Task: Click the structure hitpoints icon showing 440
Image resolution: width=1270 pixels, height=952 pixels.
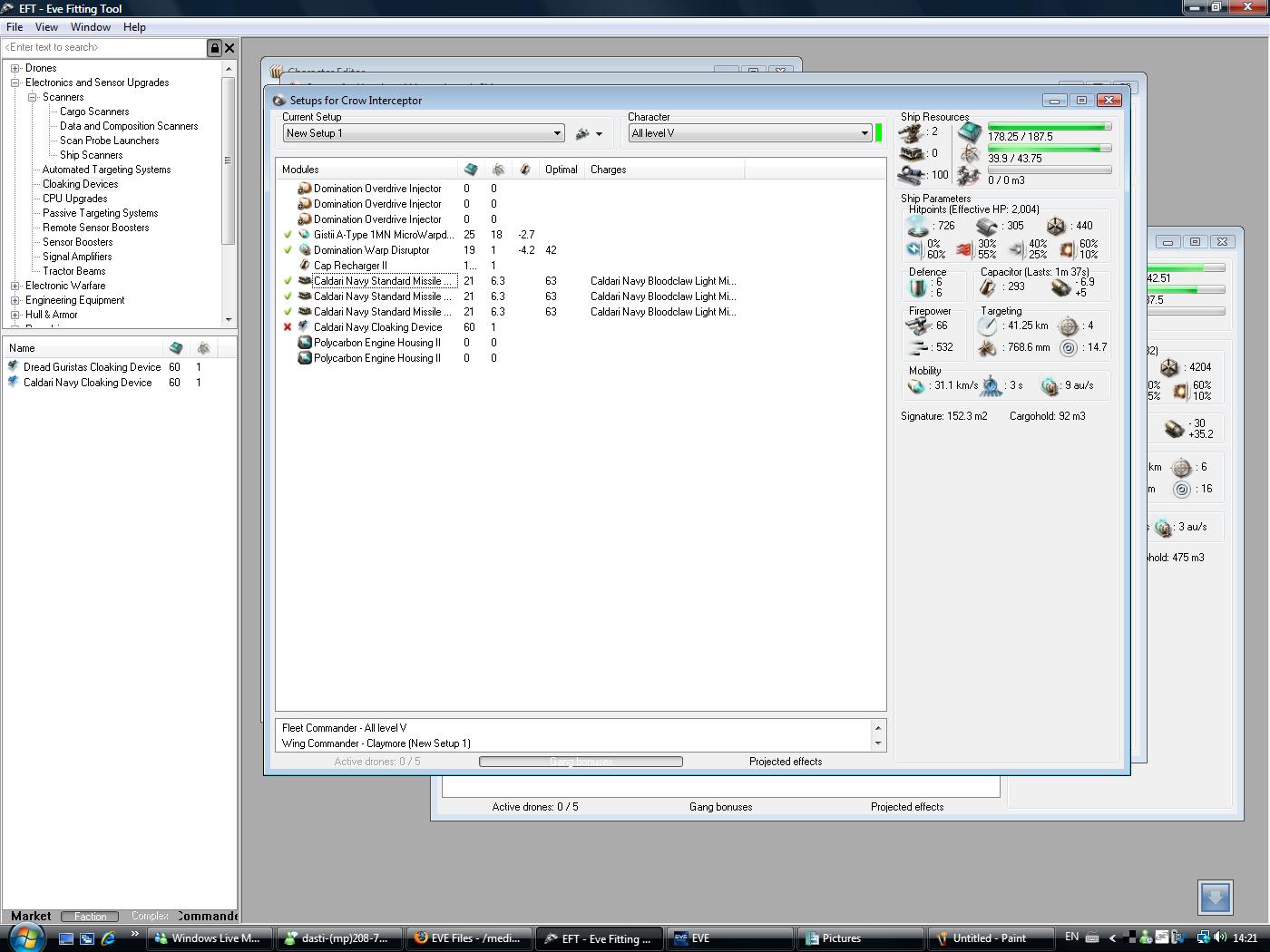Action: (1056, 226)
